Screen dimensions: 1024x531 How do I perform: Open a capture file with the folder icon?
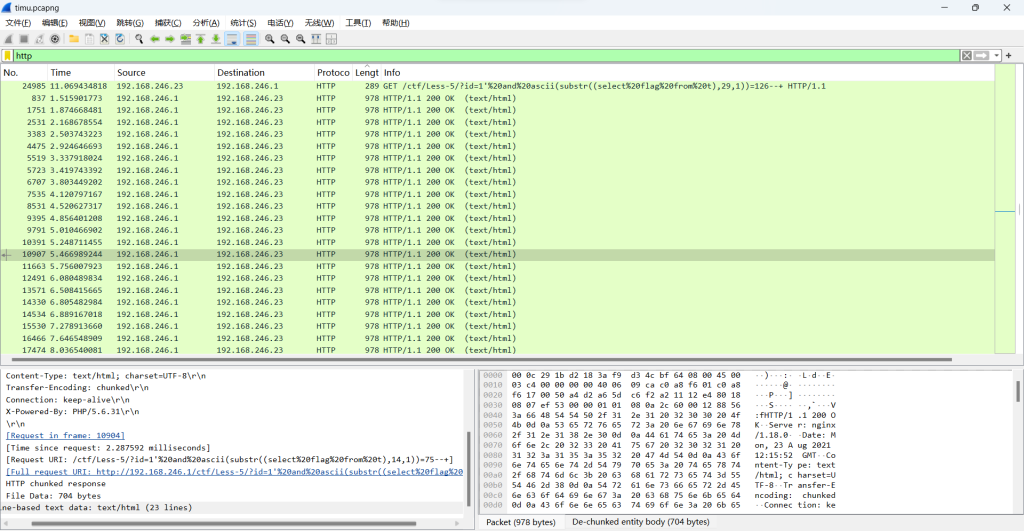click(74, 39)
